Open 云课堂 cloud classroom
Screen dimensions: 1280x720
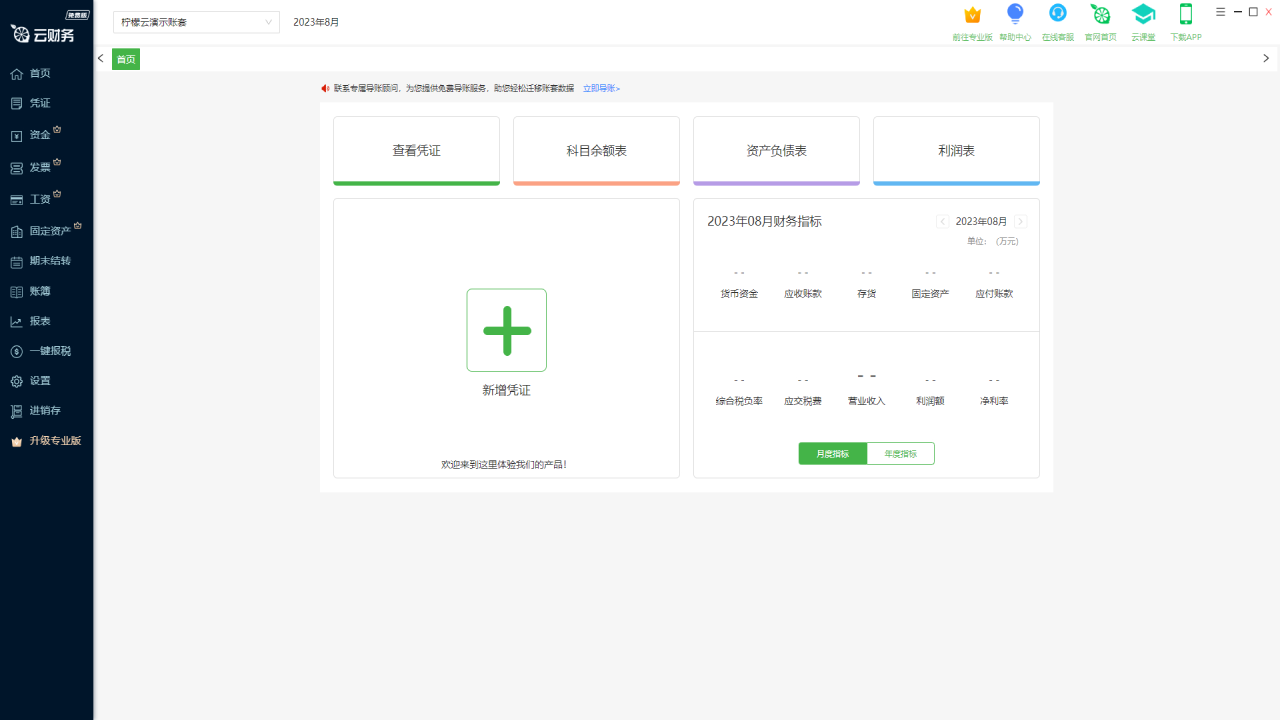click(1143, 22)
